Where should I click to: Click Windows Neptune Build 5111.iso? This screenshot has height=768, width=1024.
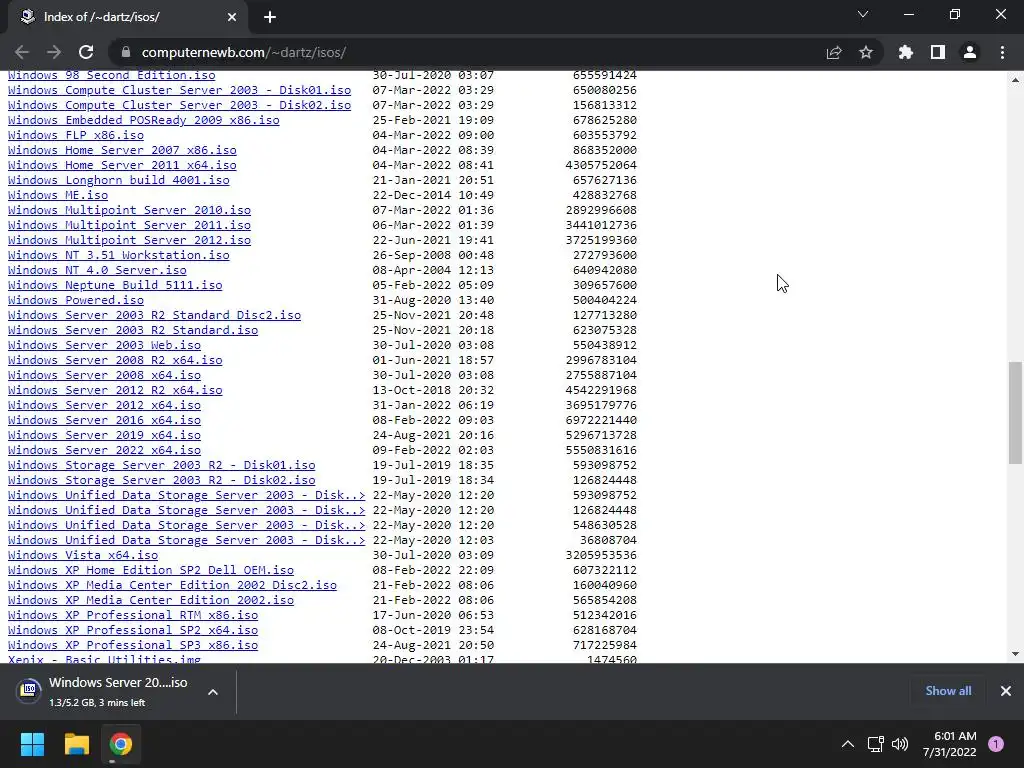pos(115,285)
